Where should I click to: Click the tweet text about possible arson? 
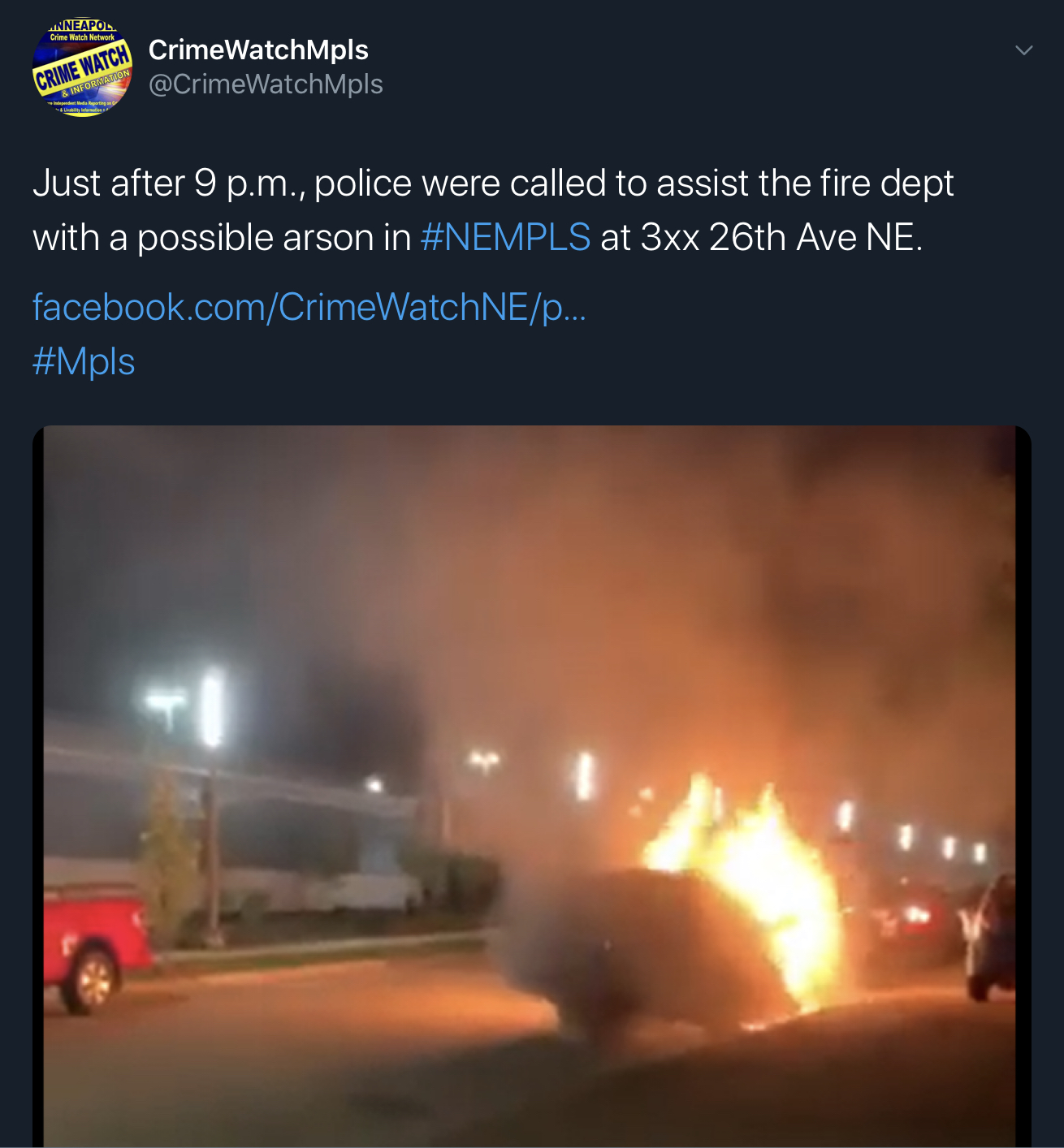click(492, 210)
